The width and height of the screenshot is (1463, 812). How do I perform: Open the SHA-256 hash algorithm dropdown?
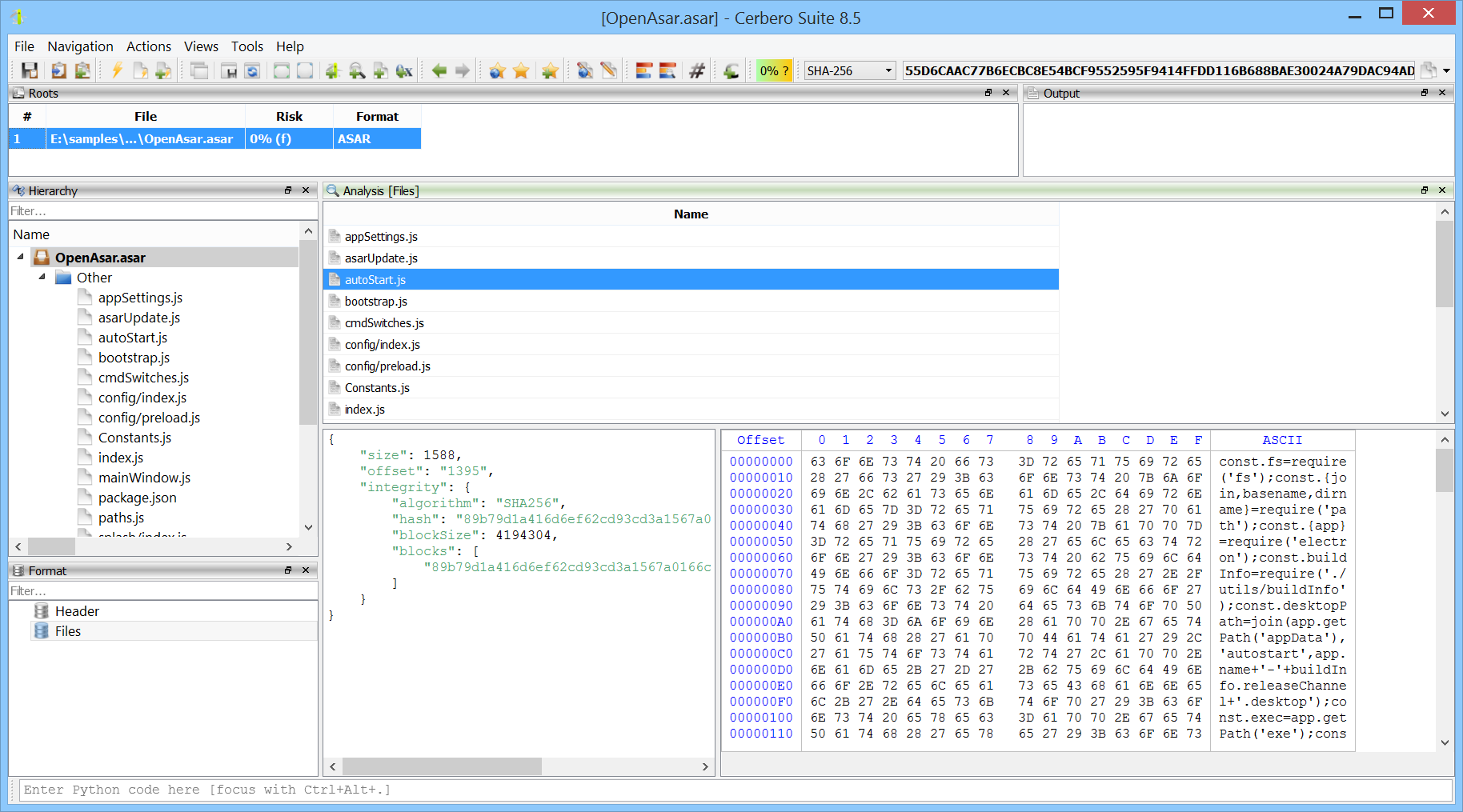coord(849,70)
